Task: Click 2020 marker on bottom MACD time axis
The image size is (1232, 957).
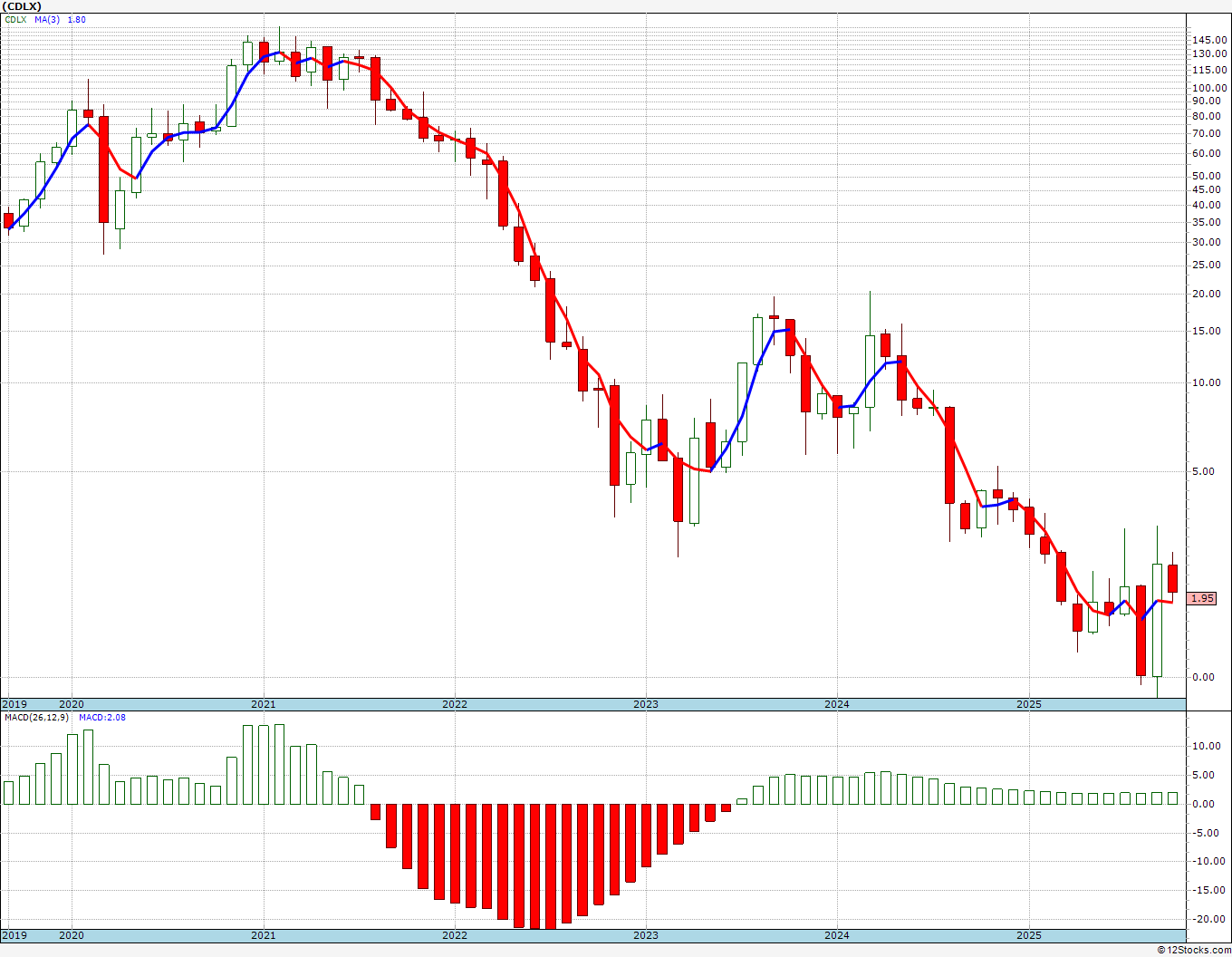Action: pyautogui.click(x=72, y=935)
